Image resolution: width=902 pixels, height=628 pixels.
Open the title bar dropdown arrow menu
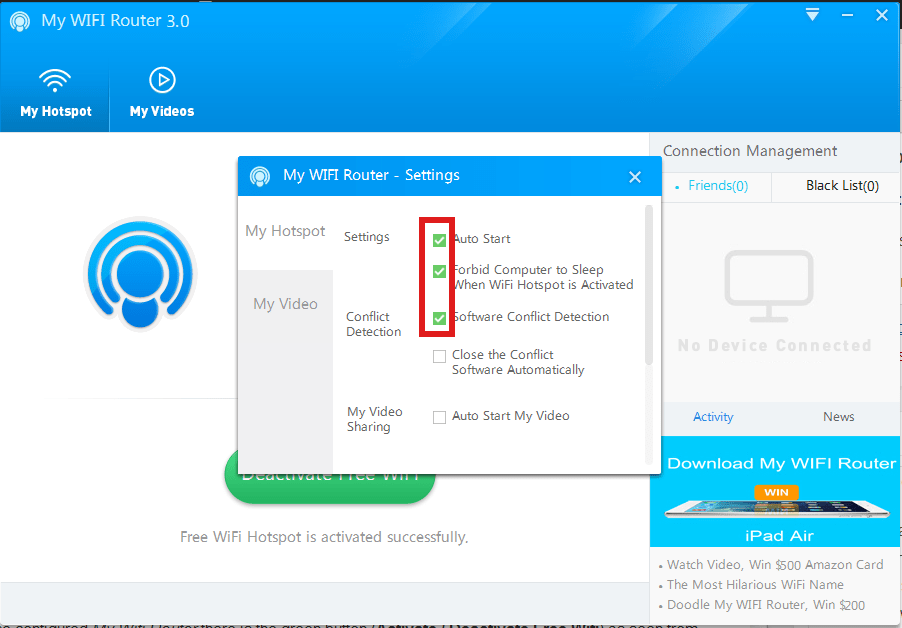point(812,14)
